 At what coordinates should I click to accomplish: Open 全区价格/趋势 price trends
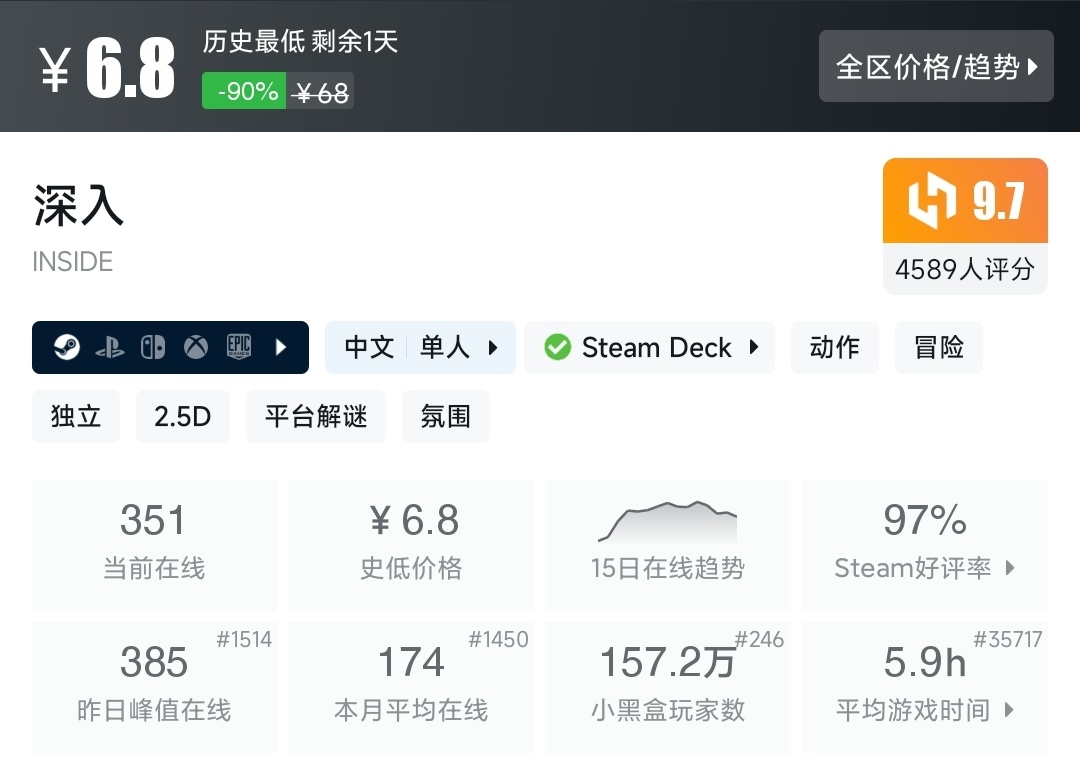[x=936, y=67]
